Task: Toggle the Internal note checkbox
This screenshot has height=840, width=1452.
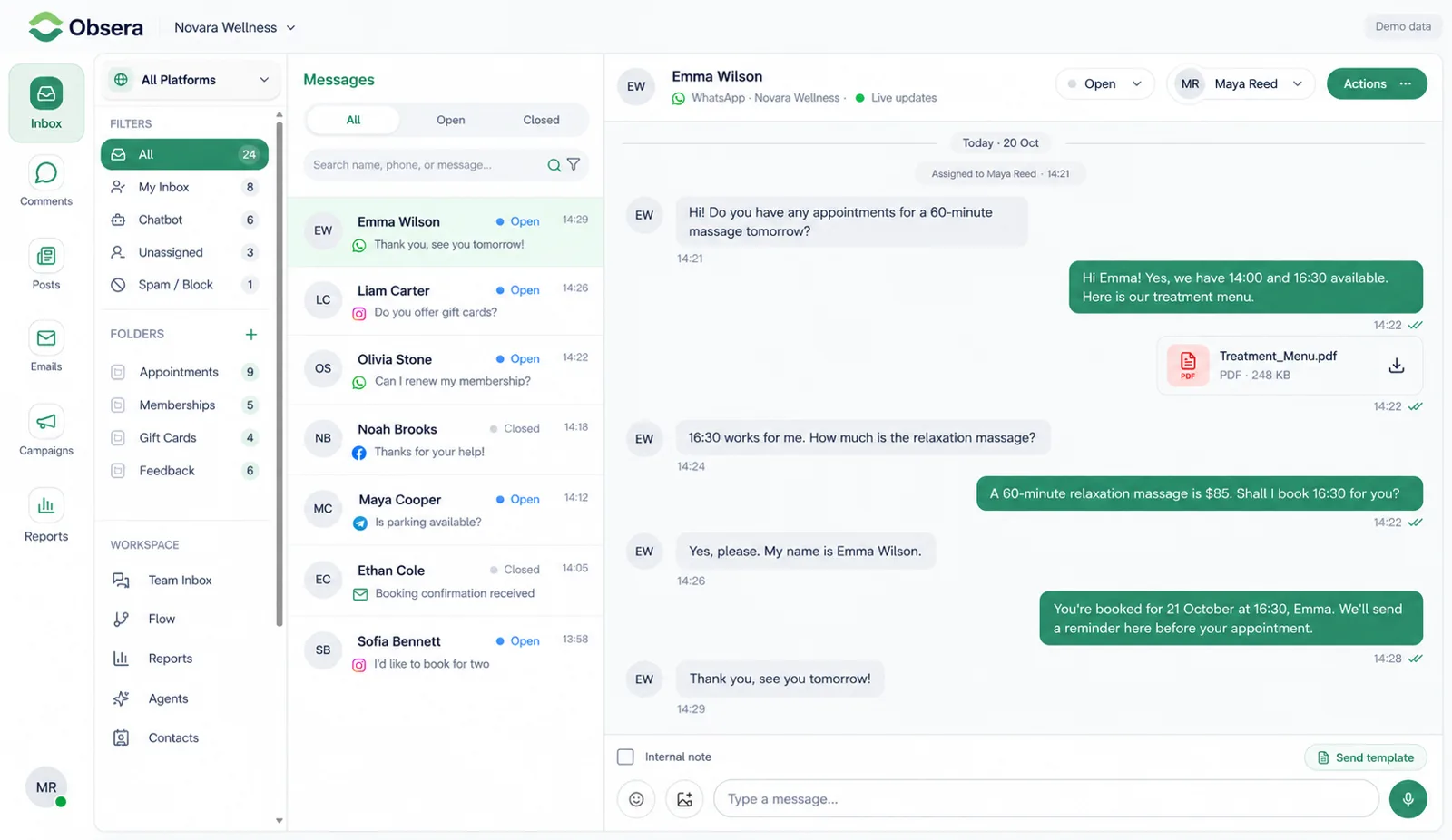Action: pyautogui.click(x=625, y=757)
